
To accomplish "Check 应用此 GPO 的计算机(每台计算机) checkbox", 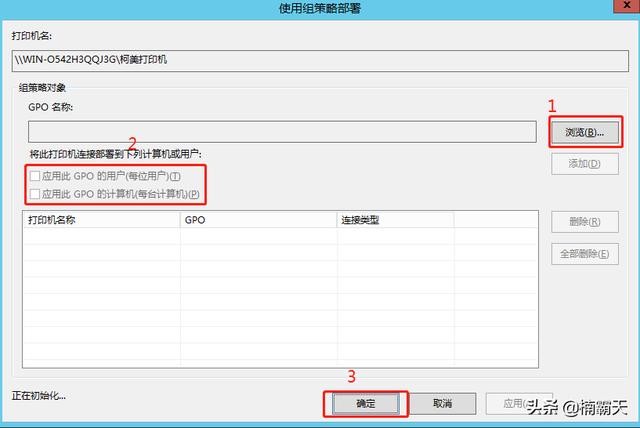I will [35, 194].
